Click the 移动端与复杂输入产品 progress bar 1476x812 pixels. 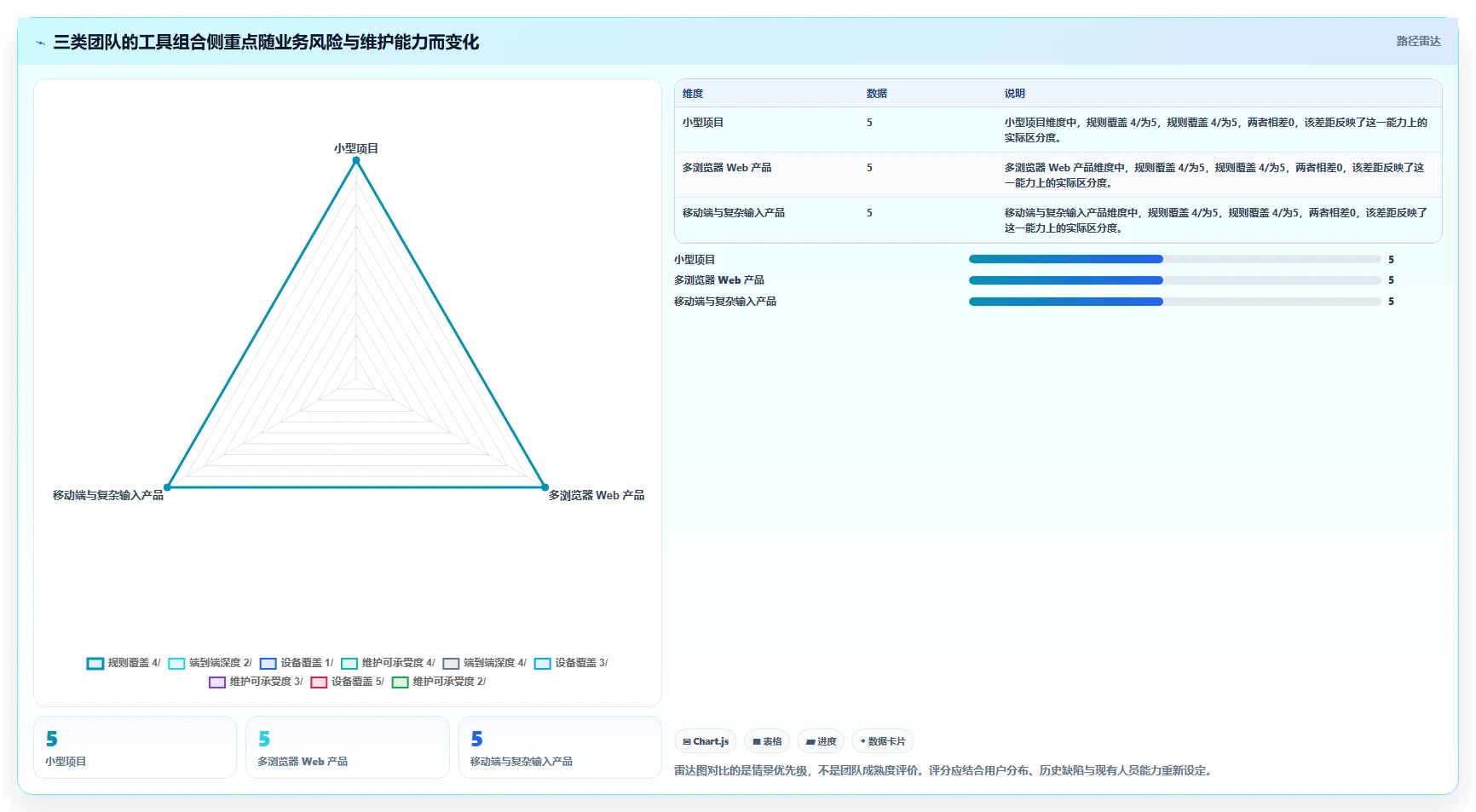pos(1174,302)
